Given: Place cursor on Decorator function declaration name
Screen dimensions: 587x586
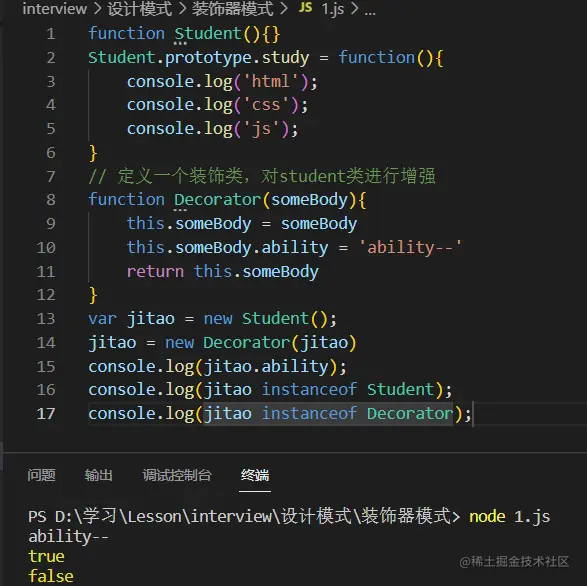Looking at the screenshot, I should pos(217,200).
